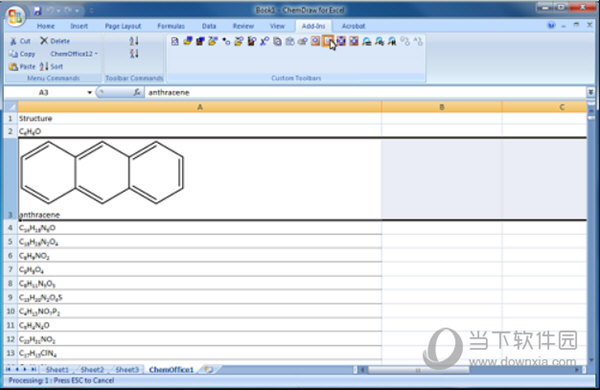Click the first blue-dome search toolbar icon

367,41
